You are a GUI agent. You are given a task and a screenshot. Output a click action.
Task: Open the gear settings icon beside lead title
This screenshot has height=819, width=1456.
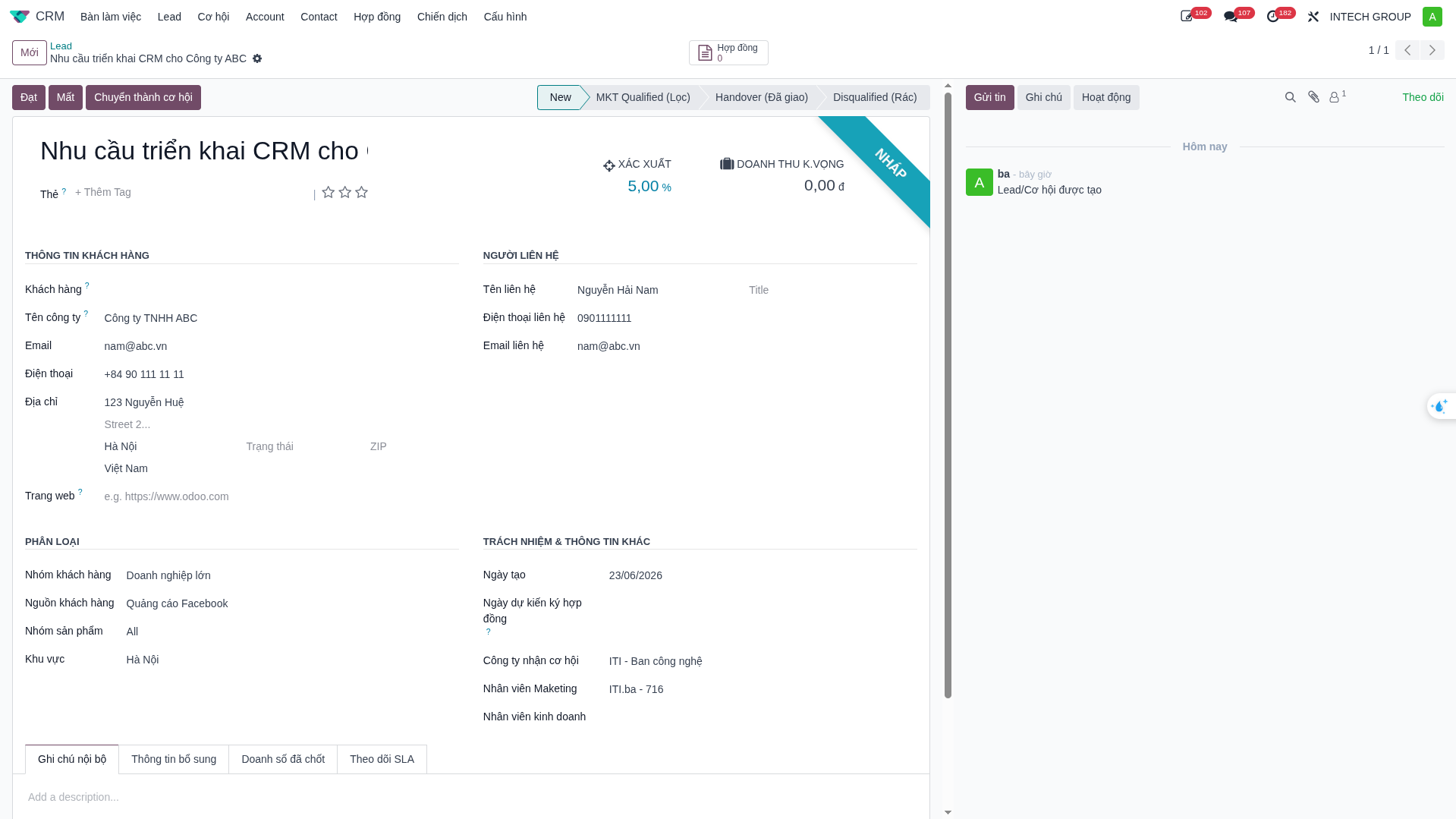pos(257,58)
